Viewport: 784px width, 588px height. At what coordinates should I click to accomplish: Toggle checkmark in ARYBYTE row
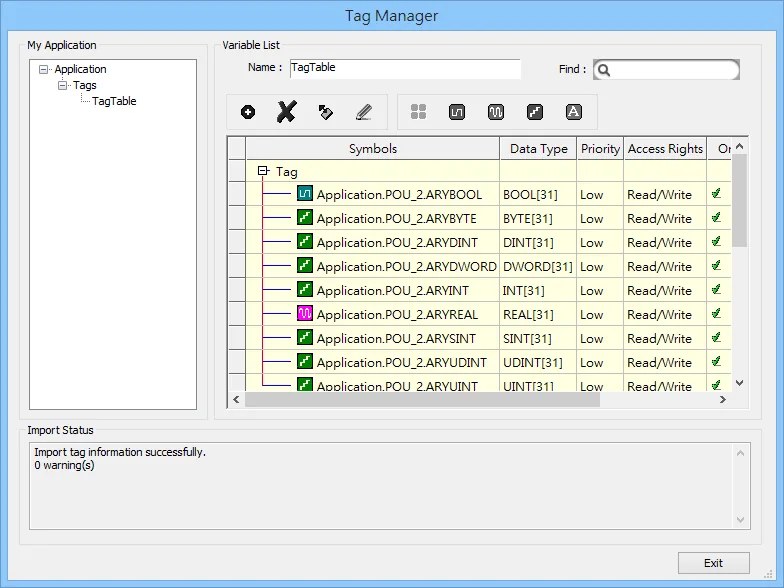click(x=716, y=217)
